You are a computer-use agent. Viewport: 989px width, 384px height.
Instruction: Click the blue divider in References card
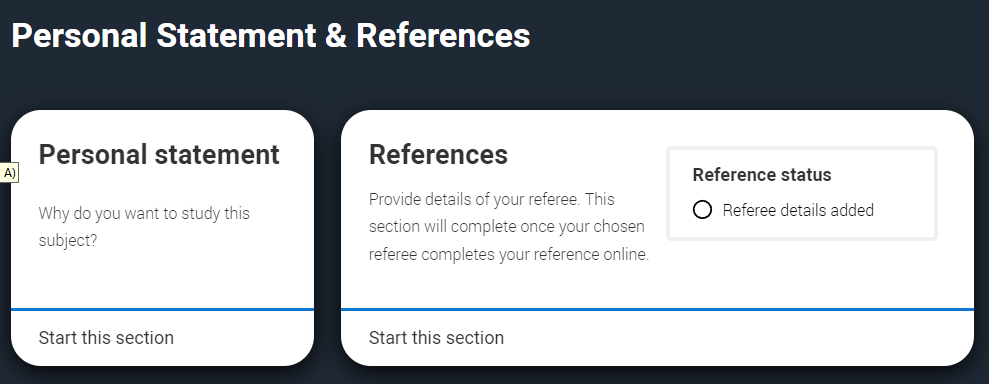[x=657, y=310]
